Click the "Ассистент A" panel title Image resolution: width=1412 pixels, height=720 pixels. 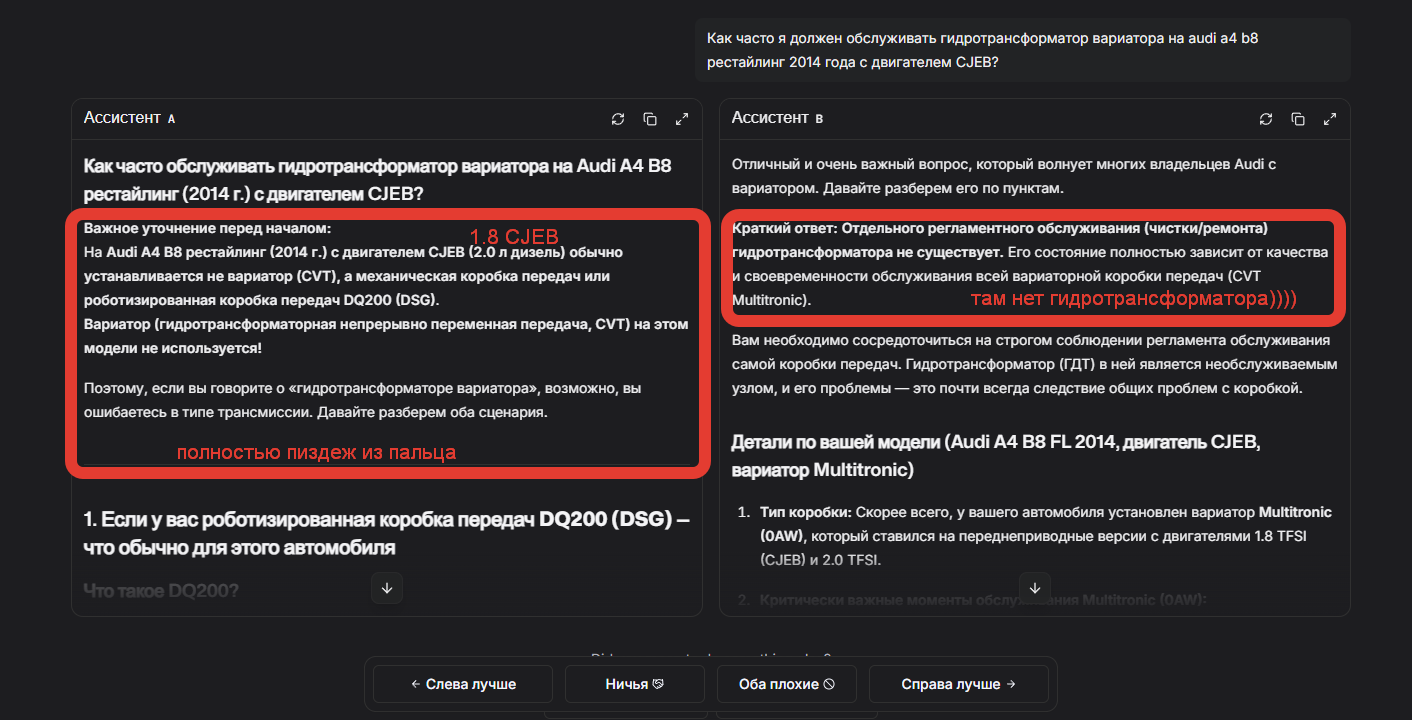pos(129,118)
